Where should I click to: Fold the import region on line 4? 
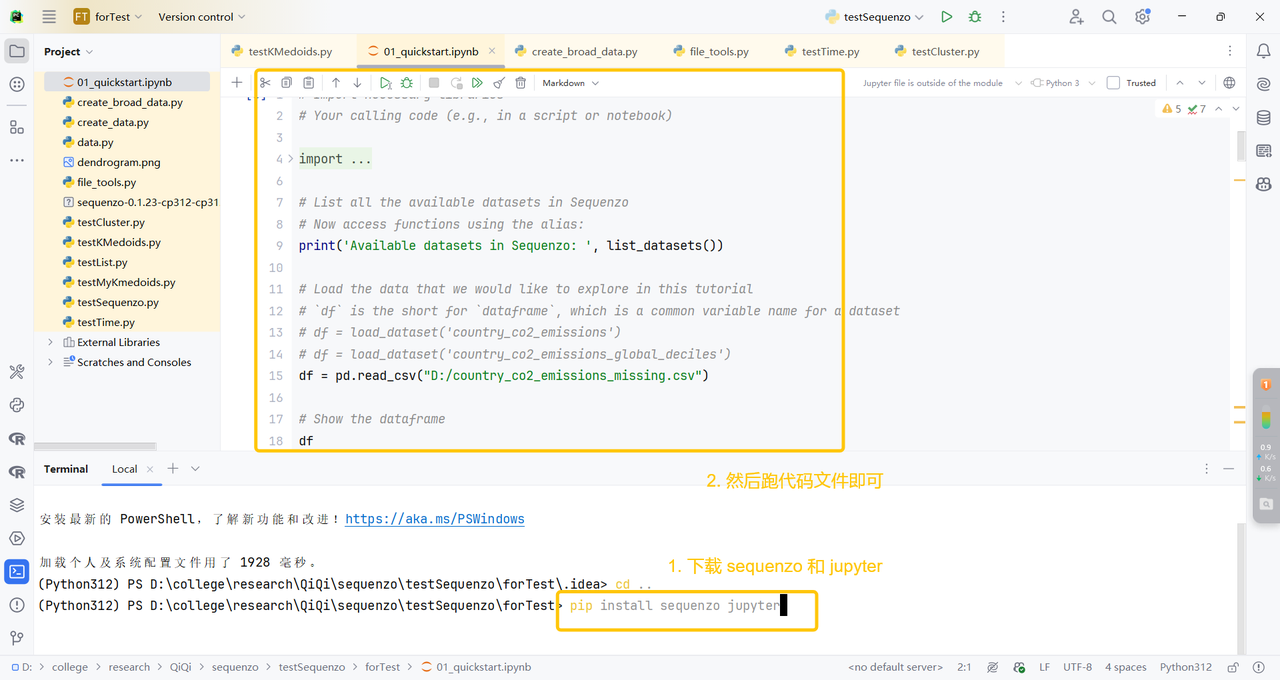[290, 159]
